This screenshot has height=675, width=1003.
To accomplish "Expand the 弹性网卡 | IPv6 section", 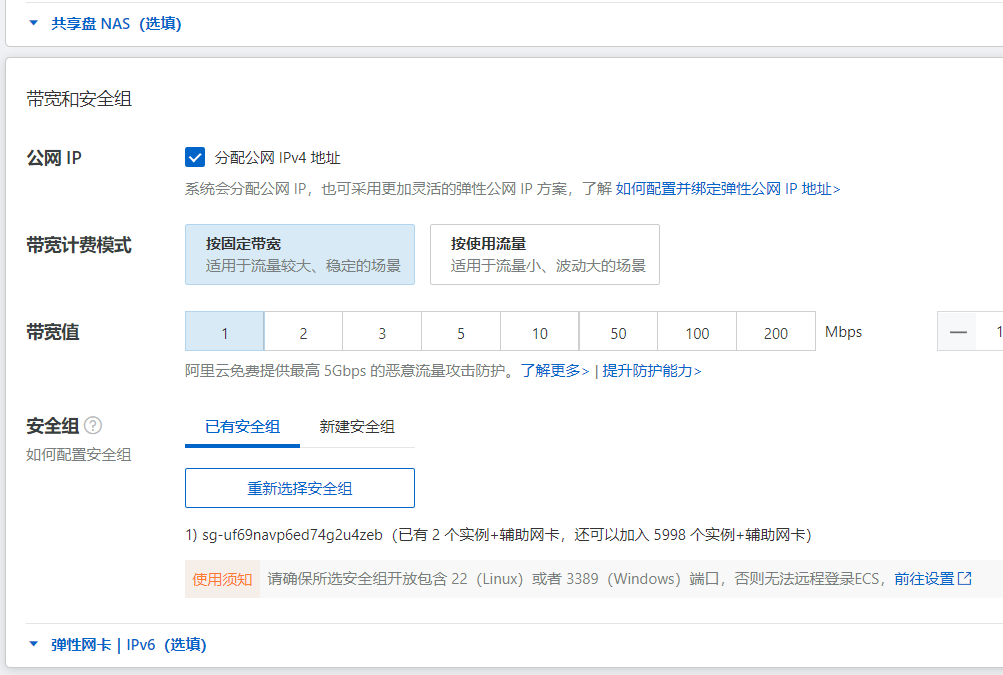I will (x=128, y=645).
